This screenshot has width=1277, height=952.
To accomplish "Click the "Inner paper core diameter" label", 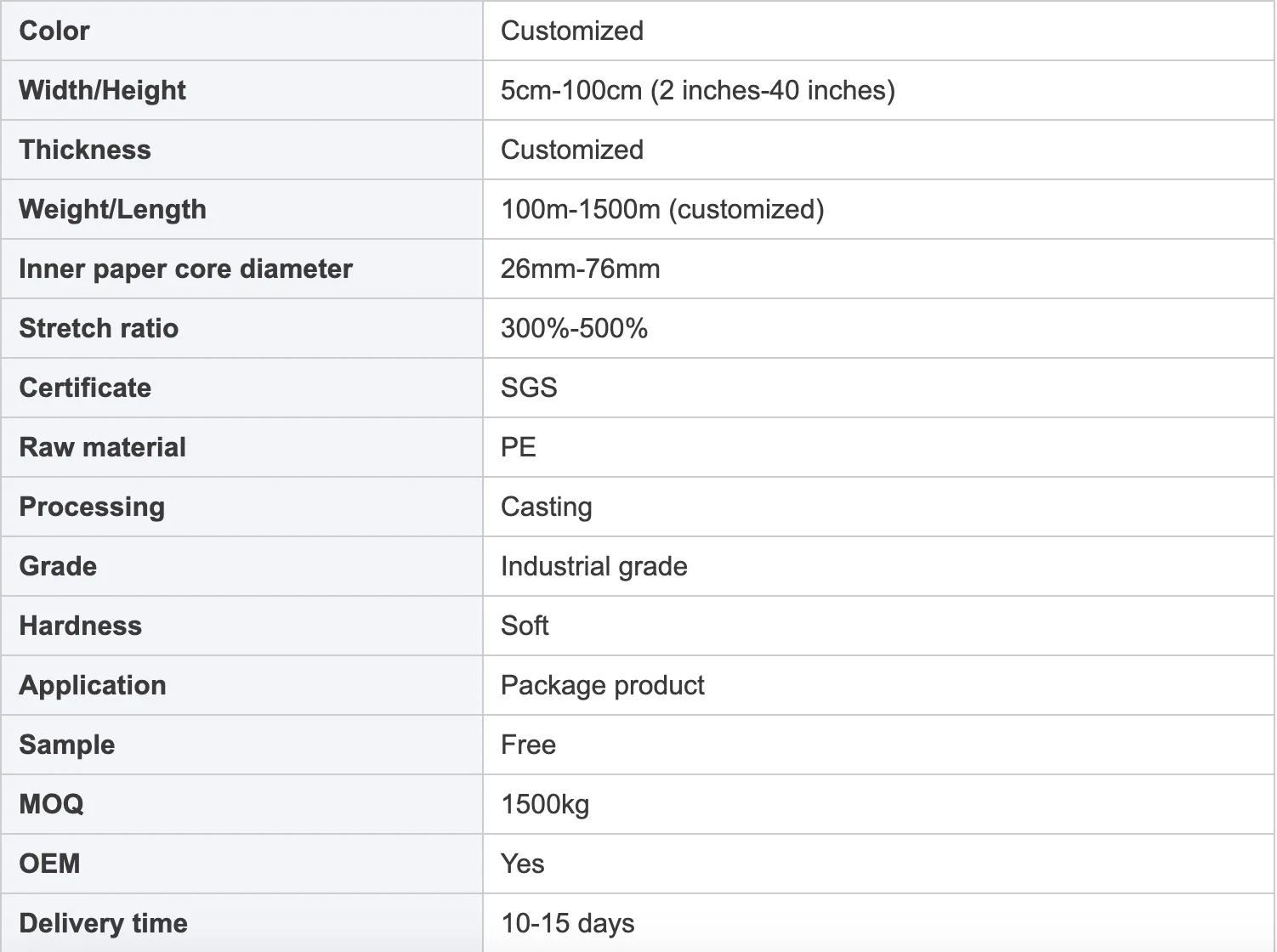I will (x=185, y=269).
